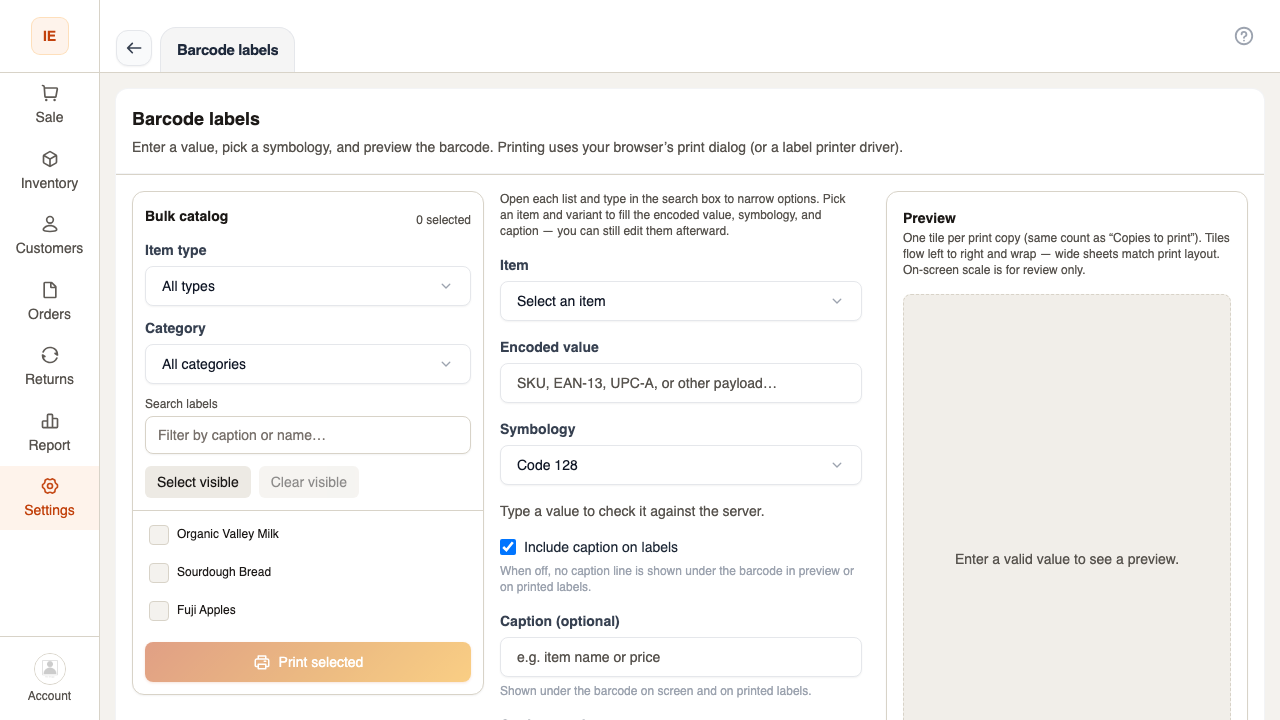Go back using the arrow button

coord(134,48)
